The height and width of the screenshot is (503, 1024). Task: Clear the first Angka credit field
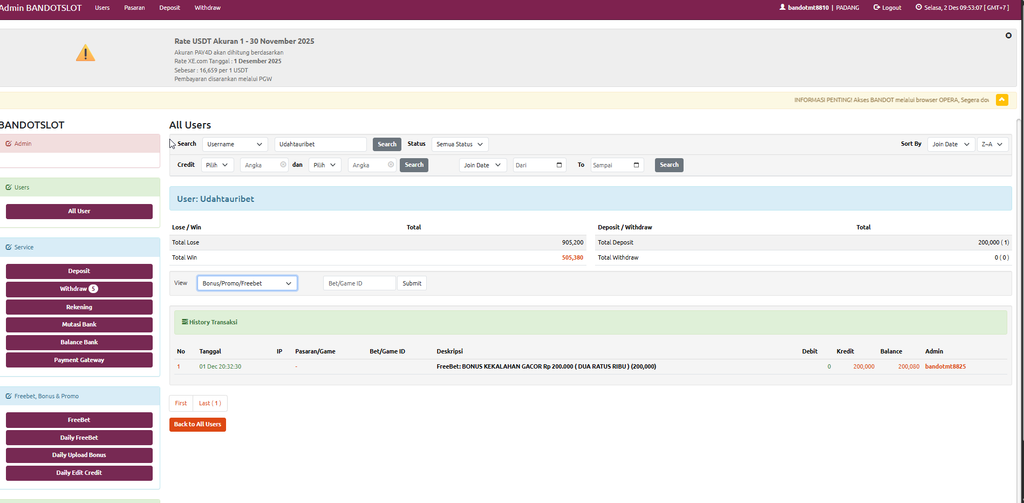(x=283, y=165)
